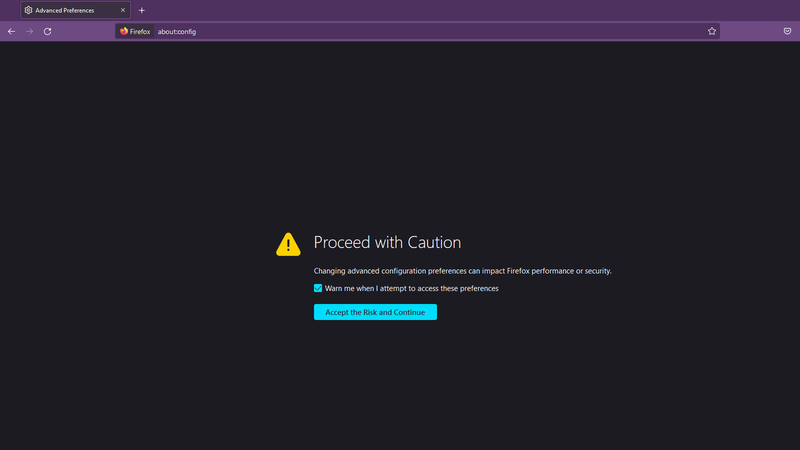Focus the about:config address field
800x450 pixels.
pos(400,31)
